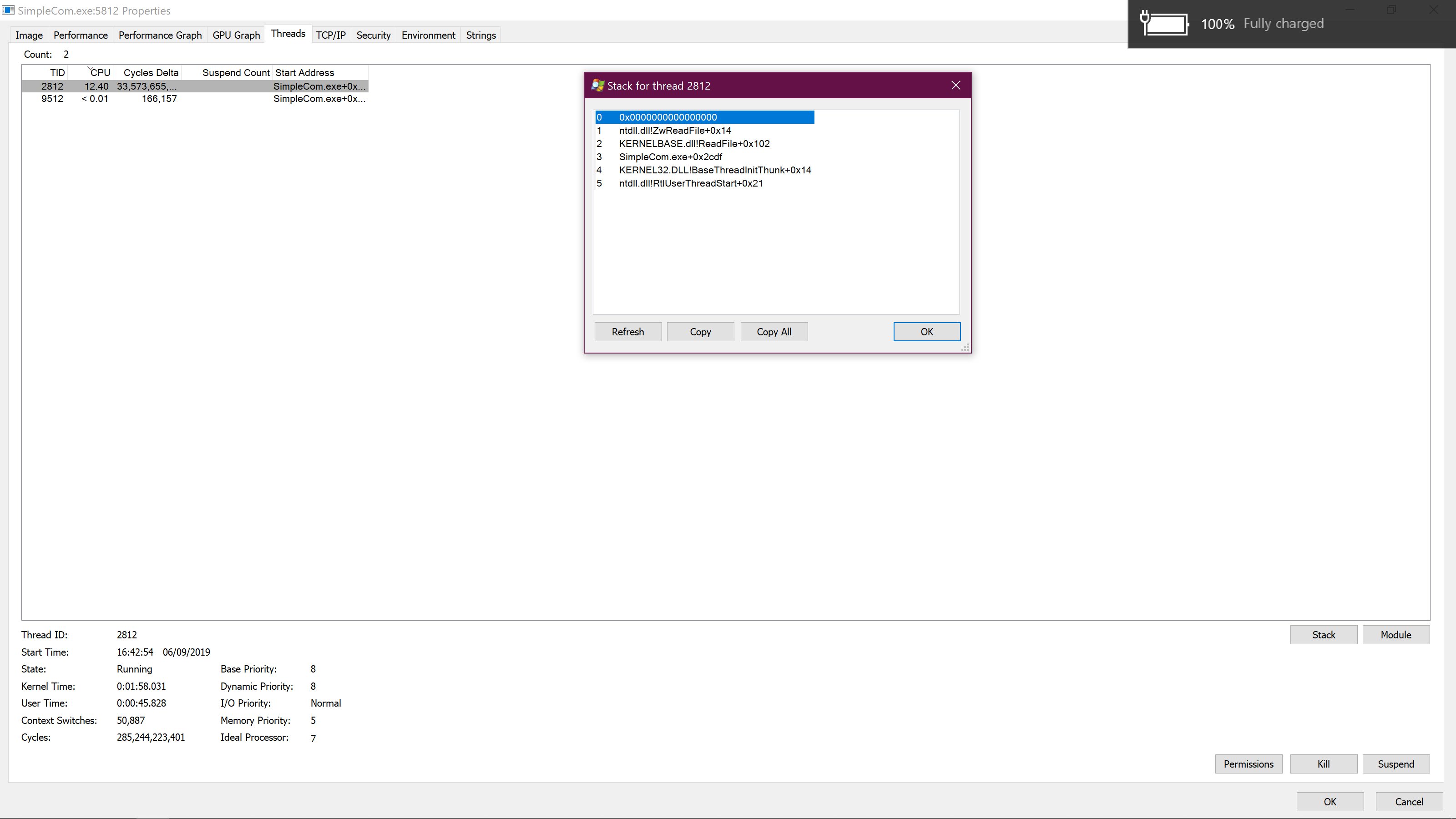This screenshot has width=1456, height=819.
Task: Kill the selected thread
Action: [1323, 763]
